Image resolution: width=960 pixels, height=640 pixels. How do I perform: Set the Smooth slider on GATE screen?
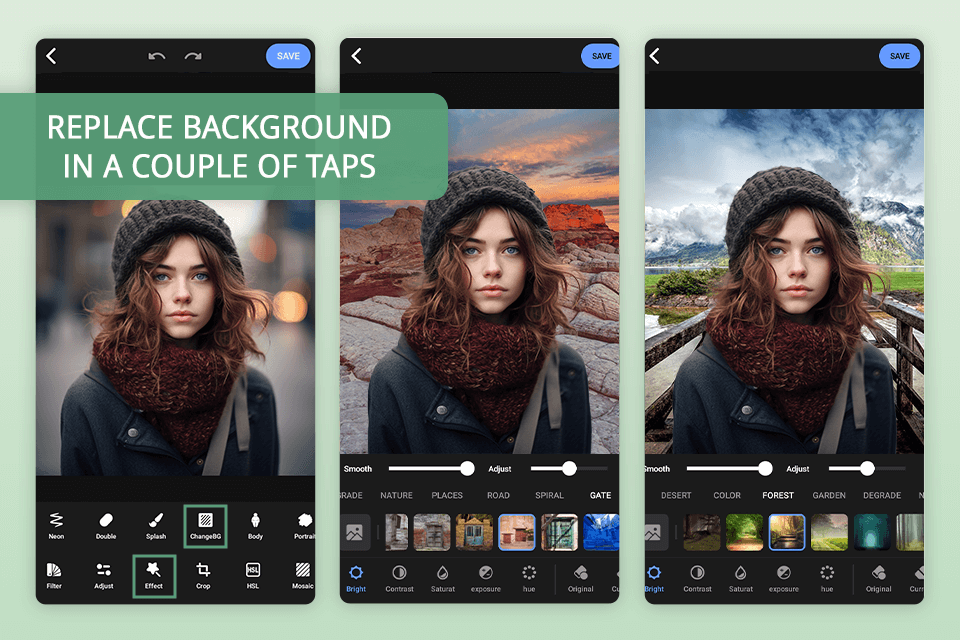coord(431,469)
